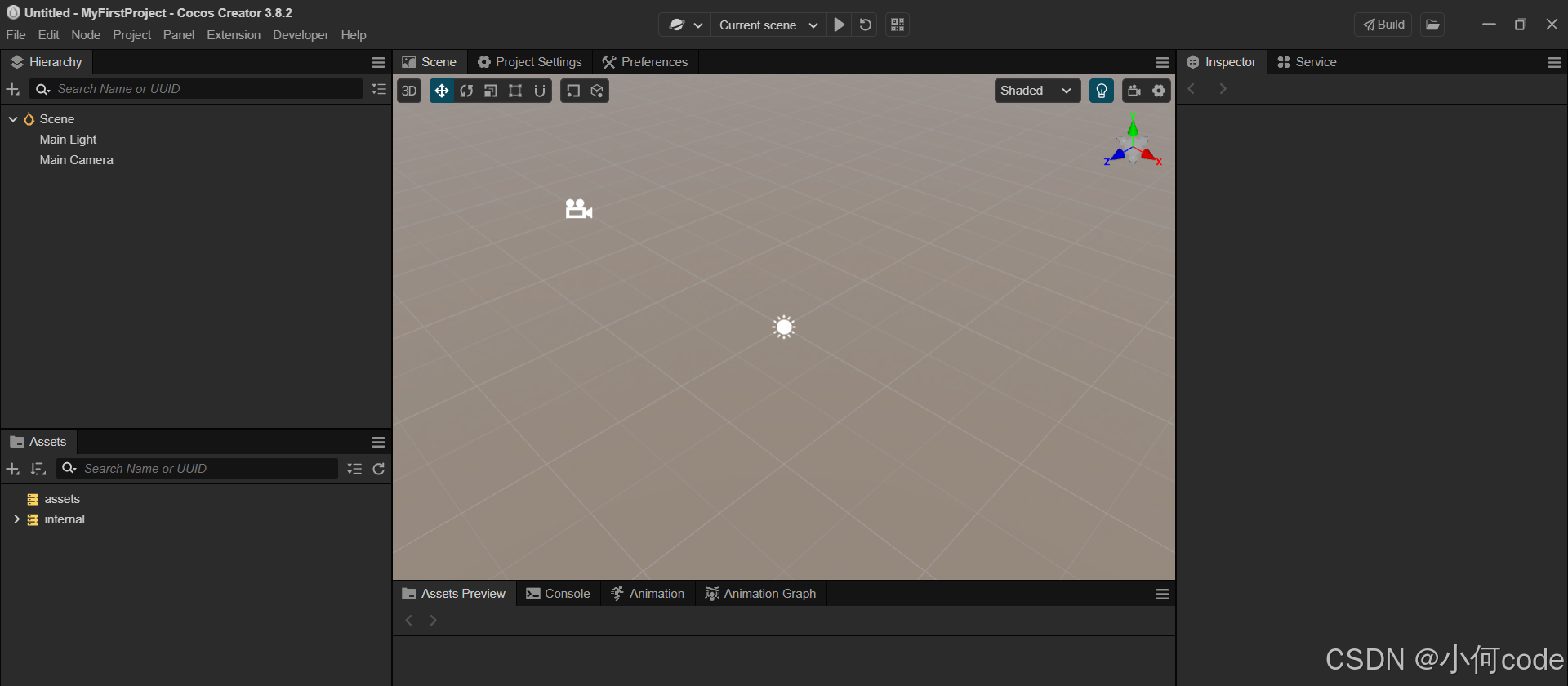Select the Rect transform tool
The height and width of the screenshot is (686, 1568).
[515, 91]
